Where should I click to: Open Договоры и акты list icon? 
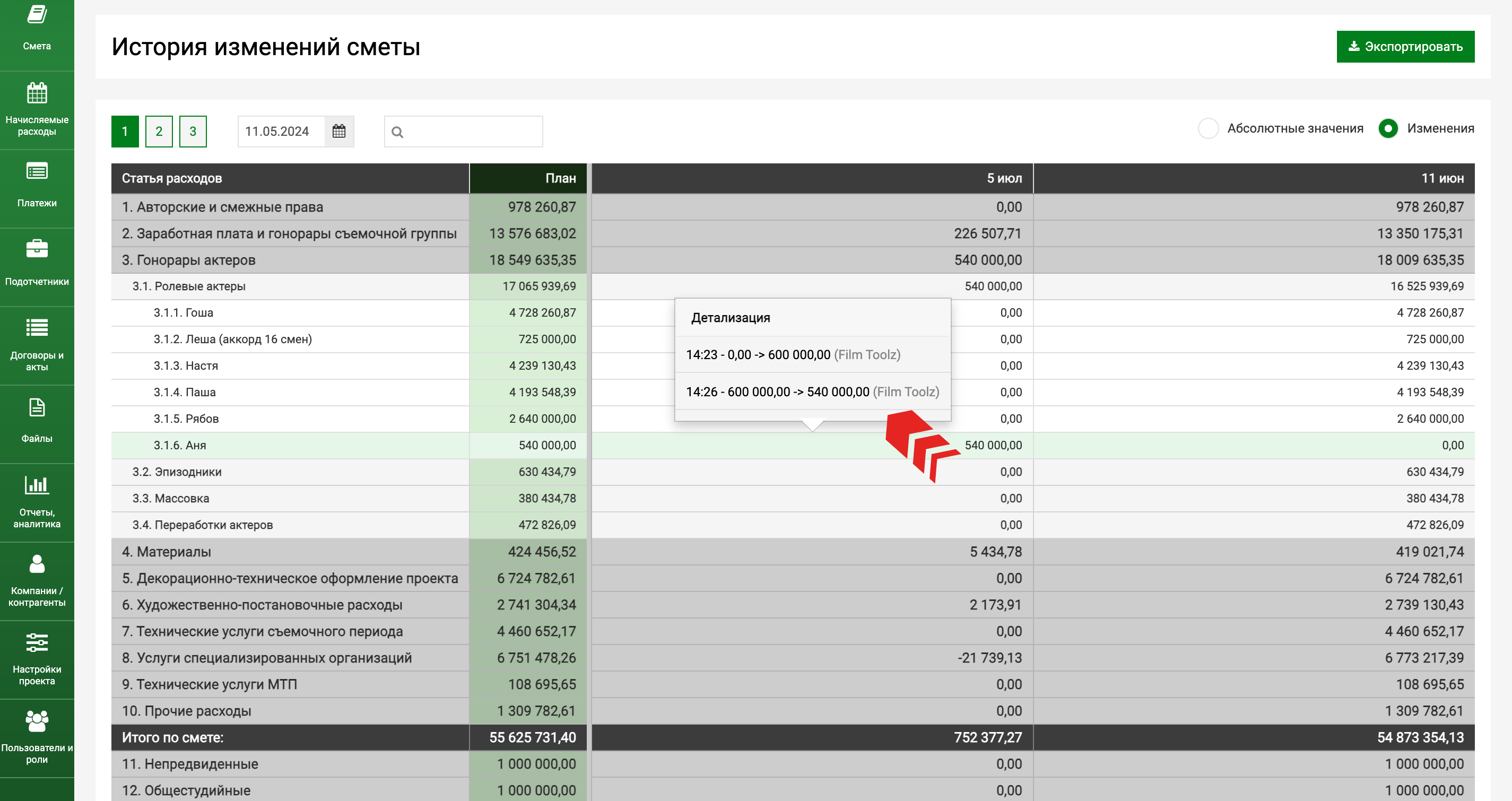coord(37,327)
